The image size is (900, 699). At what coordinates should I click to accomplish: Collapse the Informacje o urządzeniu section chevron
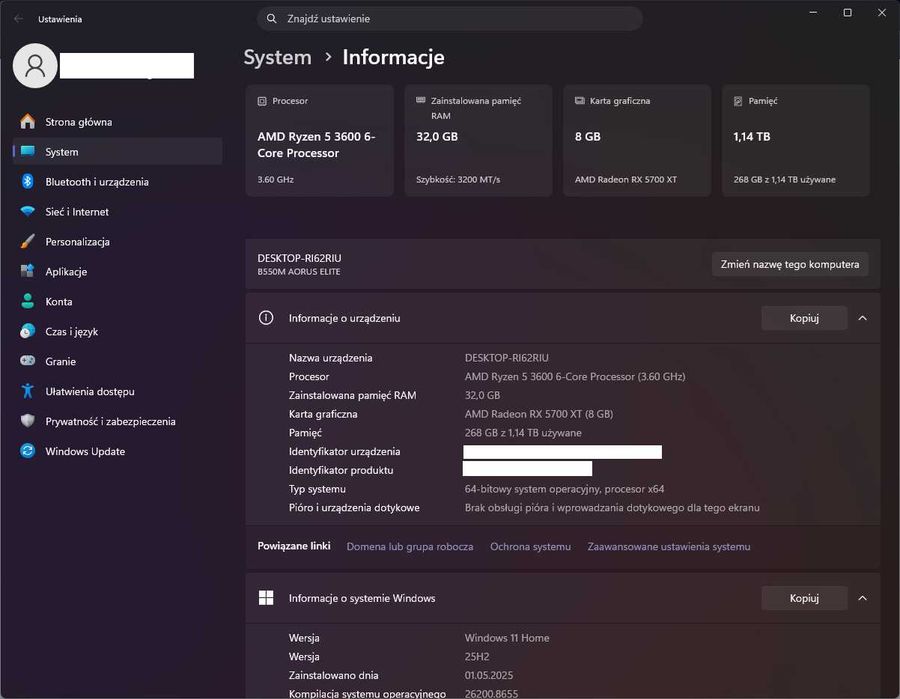click(x=862, y=318)
